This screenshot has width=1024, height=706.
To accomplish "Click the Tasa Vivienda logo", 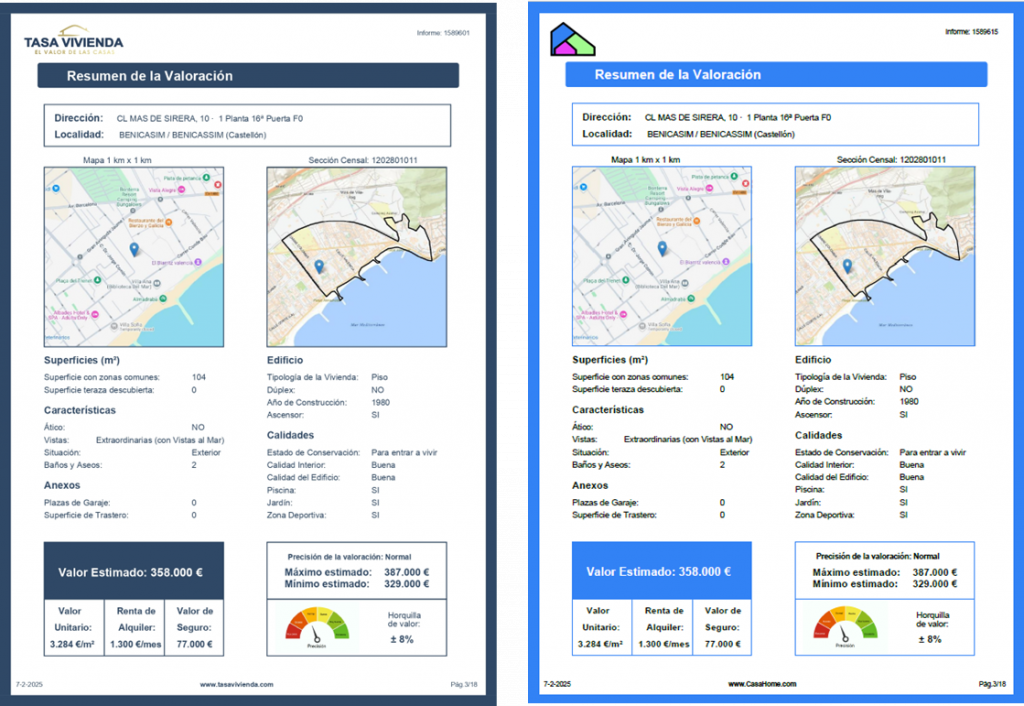I will [x=73, y=40].
